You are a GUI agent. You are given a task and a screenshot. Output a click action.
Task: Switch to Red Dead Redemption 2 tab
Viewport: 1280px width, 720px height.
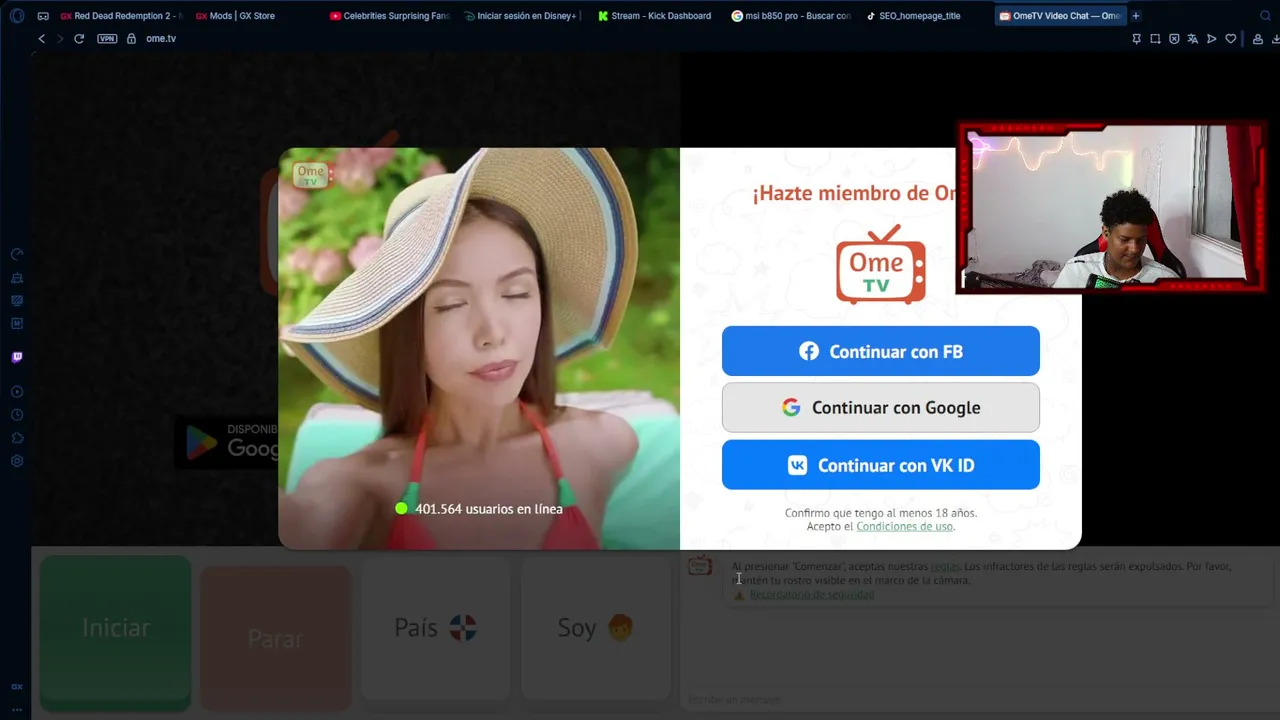pos(122,16)
